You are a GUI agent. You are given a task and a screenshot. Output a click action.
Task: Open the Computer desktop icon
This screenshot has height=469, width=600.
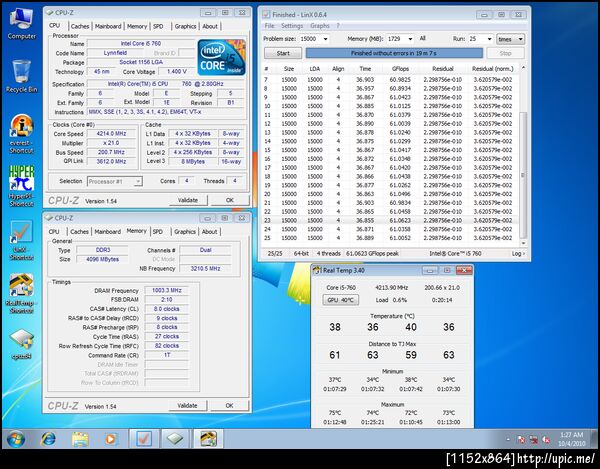(21, 24)
